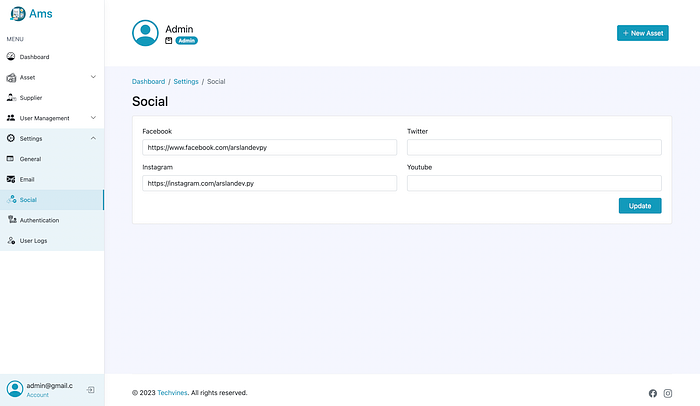Open the Account link under admin email

[38, 395]
